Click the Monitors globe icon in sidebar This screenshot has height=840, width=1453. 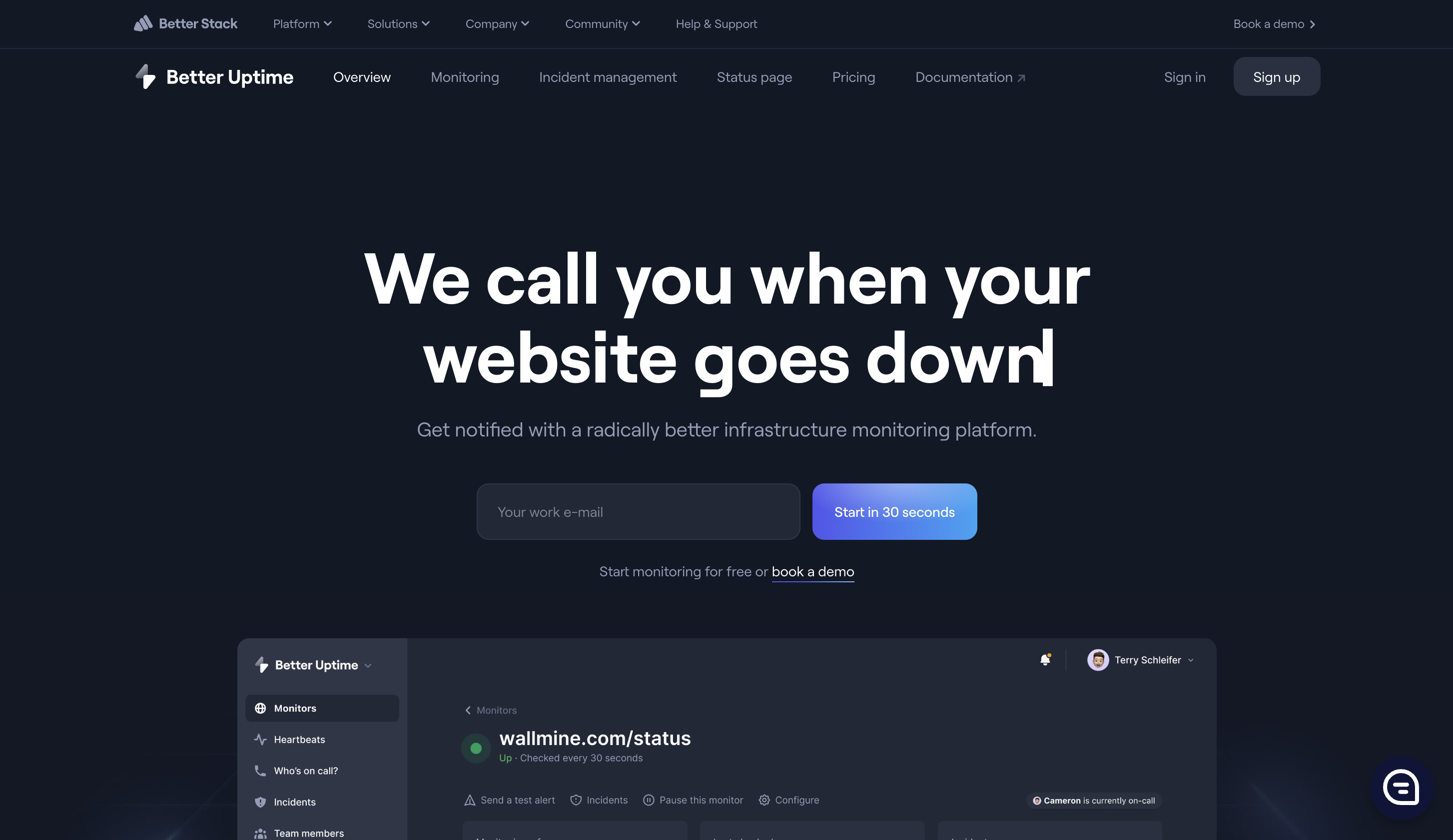click(x=260, y=708)
